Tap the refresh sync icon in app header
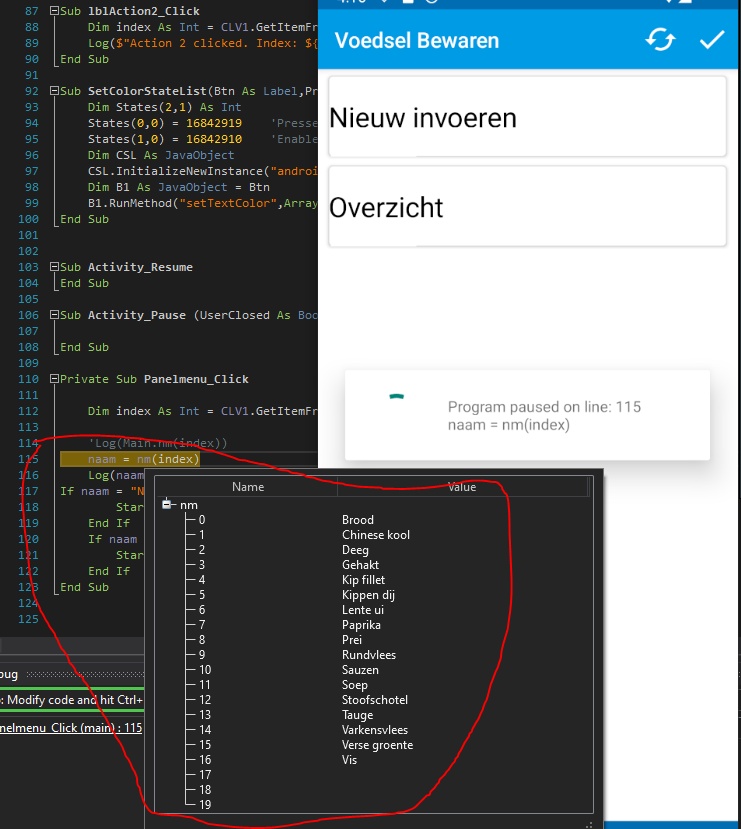This screenshot has height=829, width=741. tap(660, 40)
